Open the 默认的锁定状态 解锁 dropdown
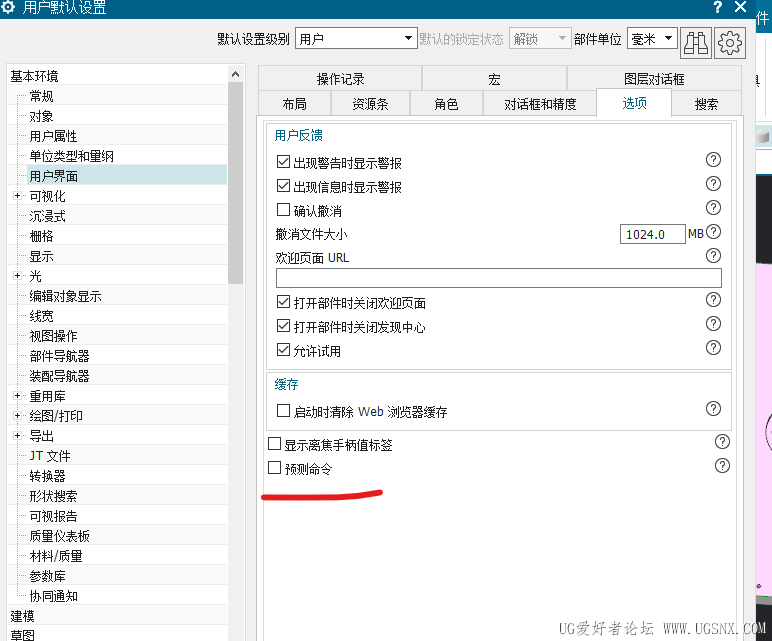 tap(540, 38)
